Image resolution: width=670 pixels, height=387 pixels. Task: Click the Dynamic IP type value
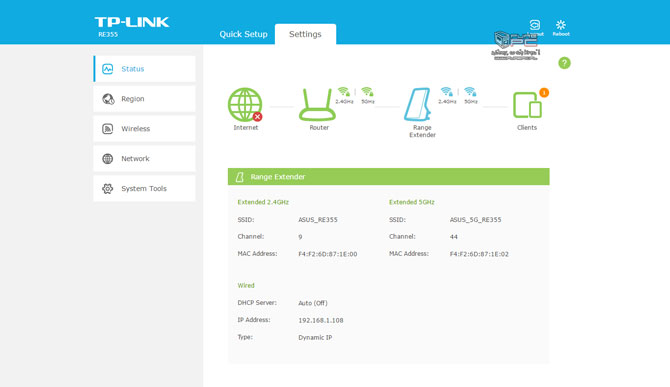315,337
